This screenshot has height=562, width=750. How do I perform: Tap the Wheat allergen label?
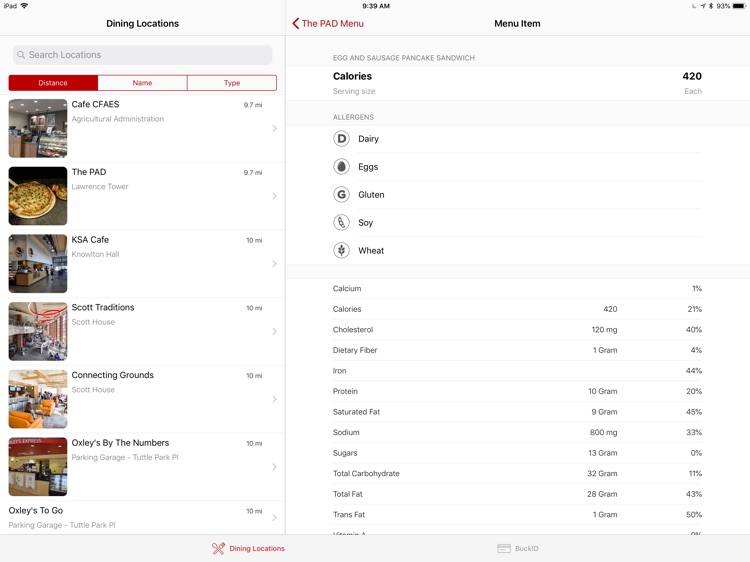point(371,251)
